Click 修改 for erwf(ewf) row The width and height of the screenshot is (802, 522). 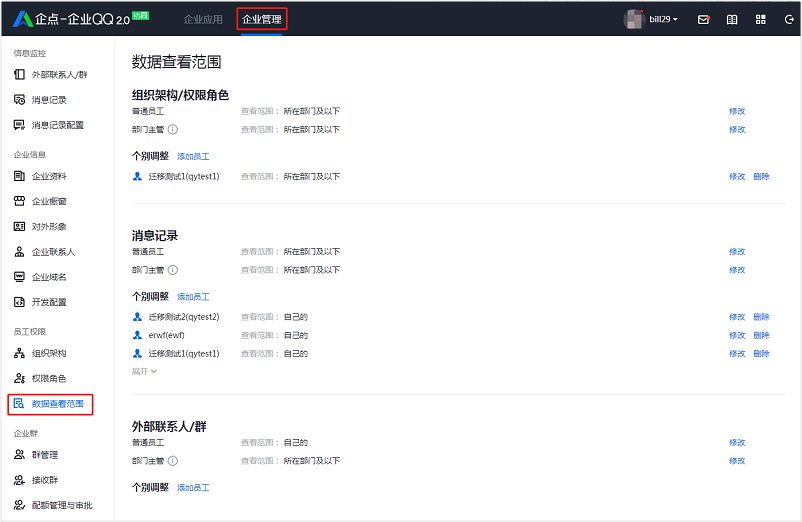737,335
